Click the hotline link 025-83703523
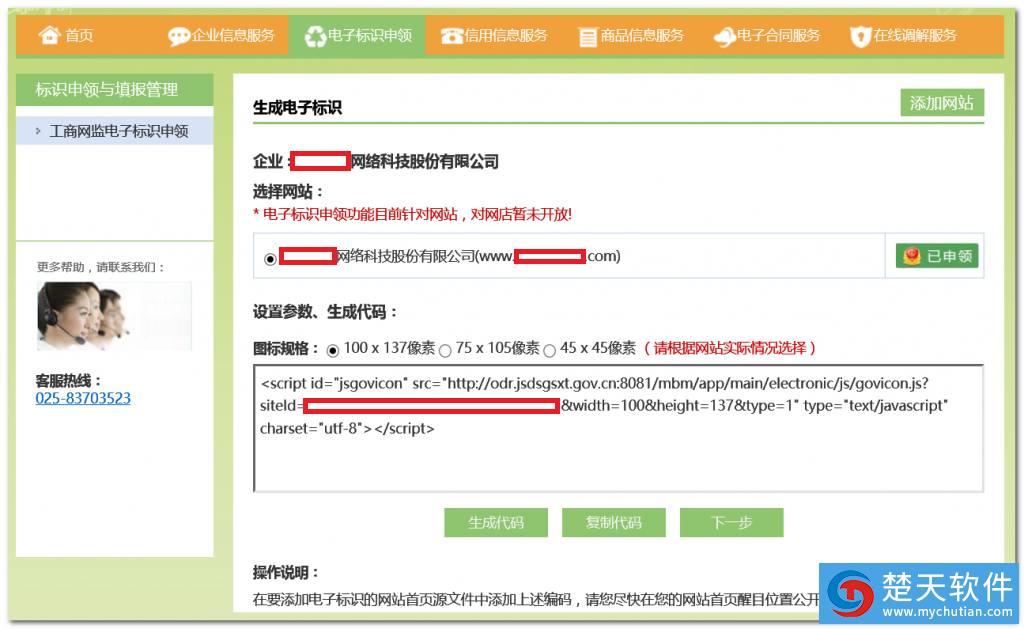The width and height of the screenshot is (1024, 629). [83, 398]
